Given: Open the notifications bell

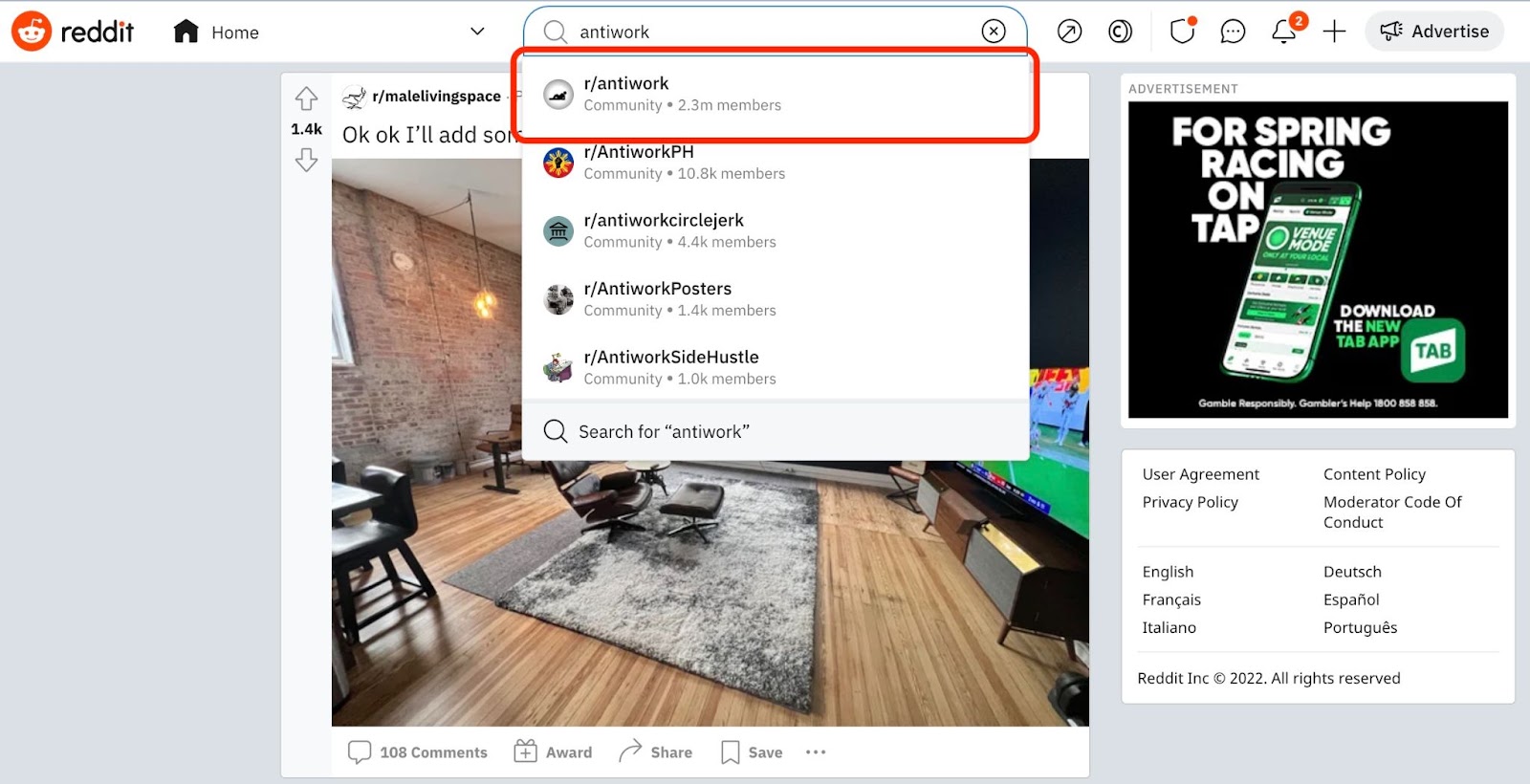Looking at the screenshot, I should tap(1284, 32).
